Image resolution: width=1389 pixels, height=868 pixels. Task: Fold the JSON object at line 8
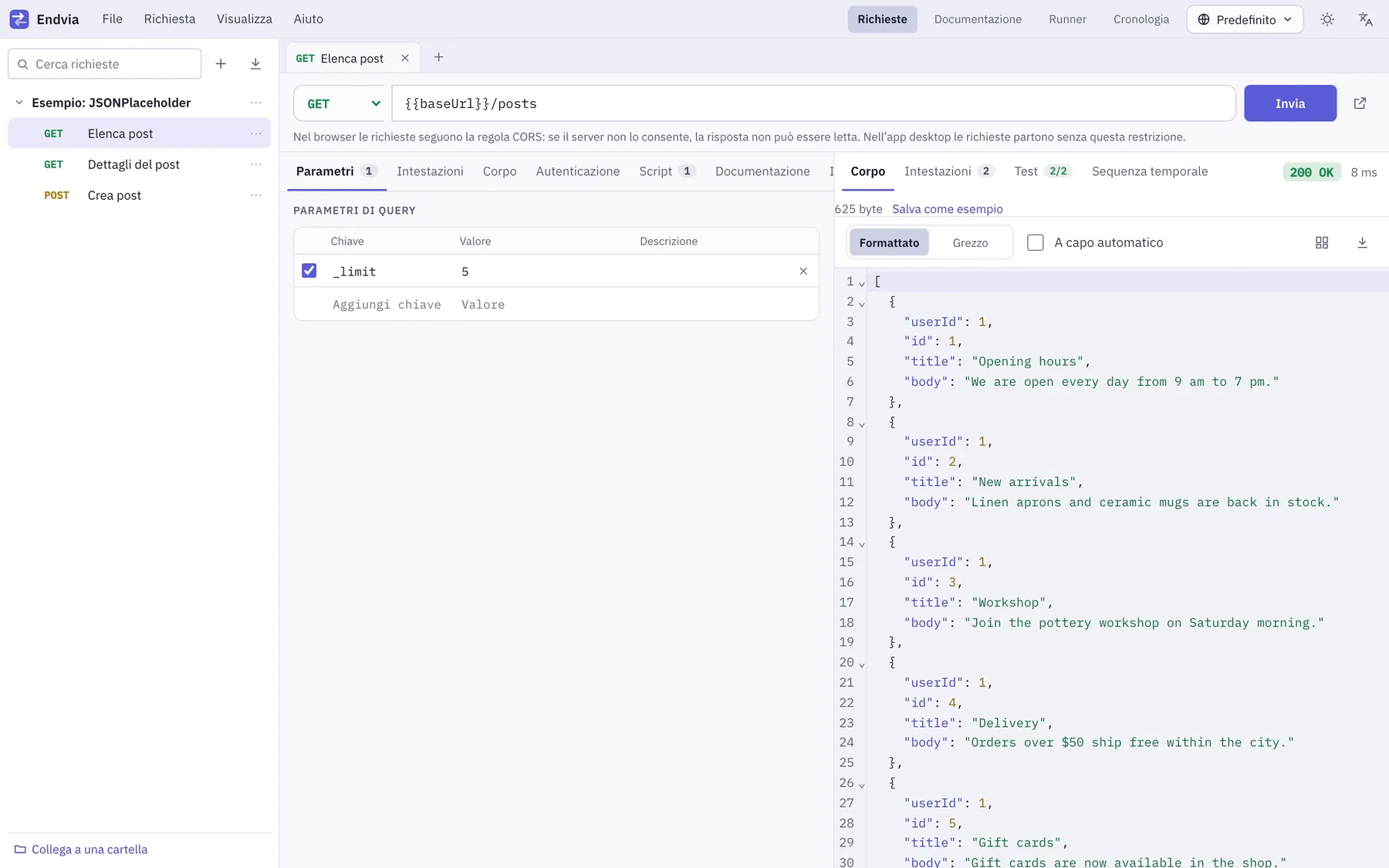coord(862,424)
